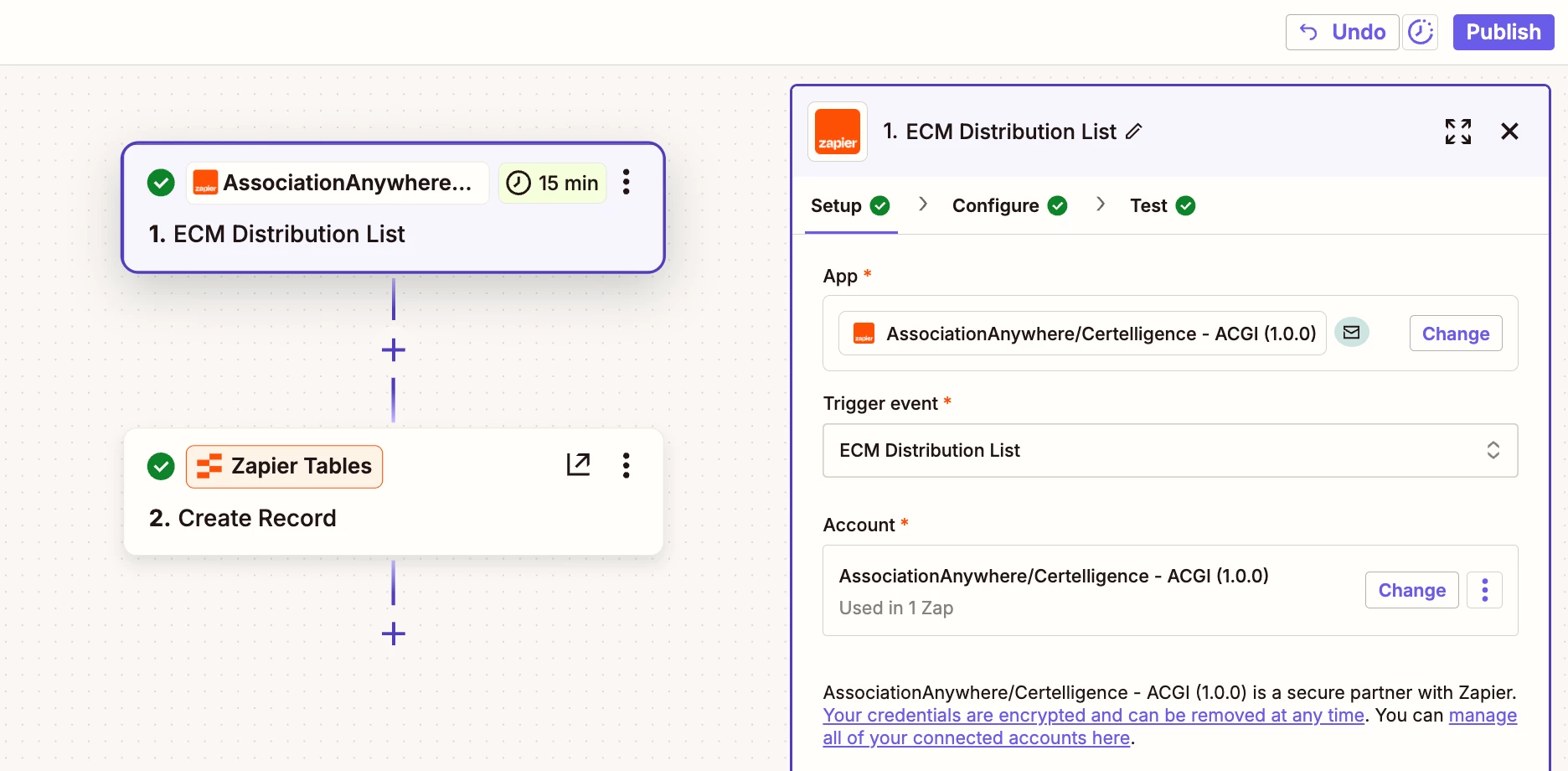Viewport: 1568px width, 771px height.
Task: Open the Trigger event dropdown
Action: (1170, 450)
